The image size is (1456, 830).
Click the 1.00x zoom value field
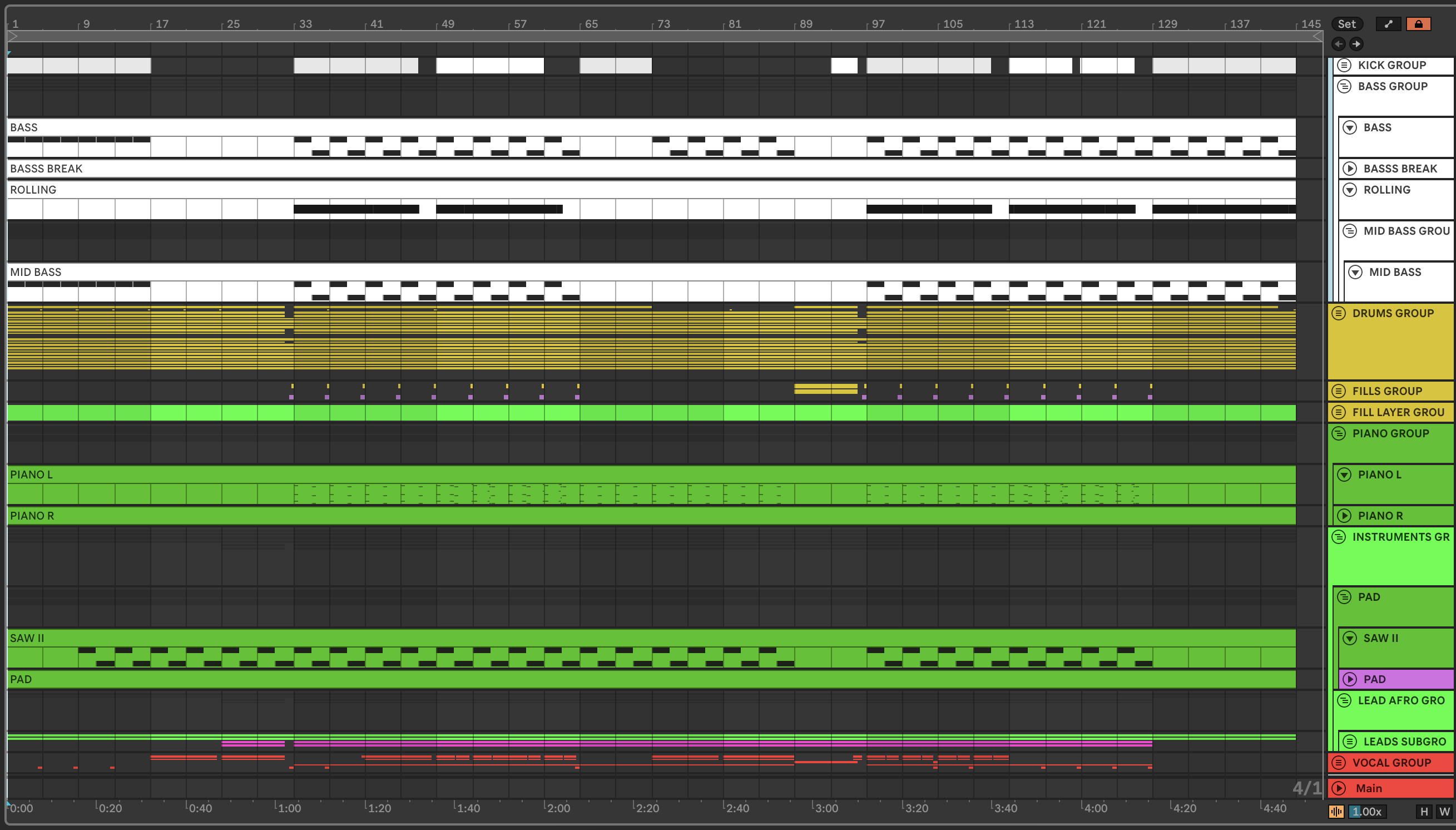(x=1368, y=811)
